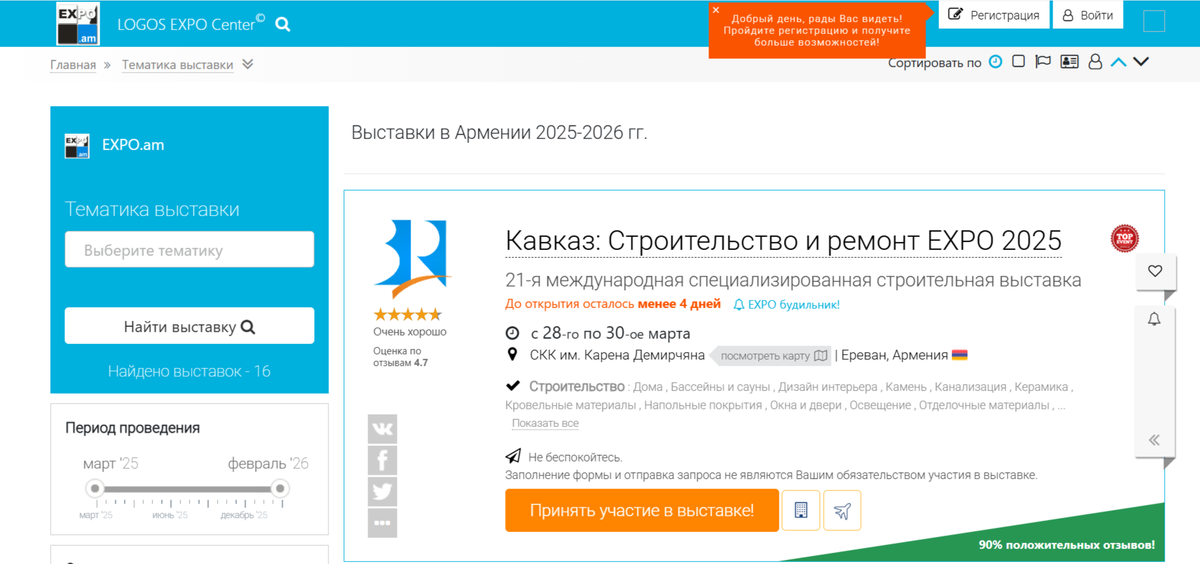The height and width of the screenshot is (564, 1200).
Task: Collapse side panel with double-left chevron
Action: click(1155, 440)
